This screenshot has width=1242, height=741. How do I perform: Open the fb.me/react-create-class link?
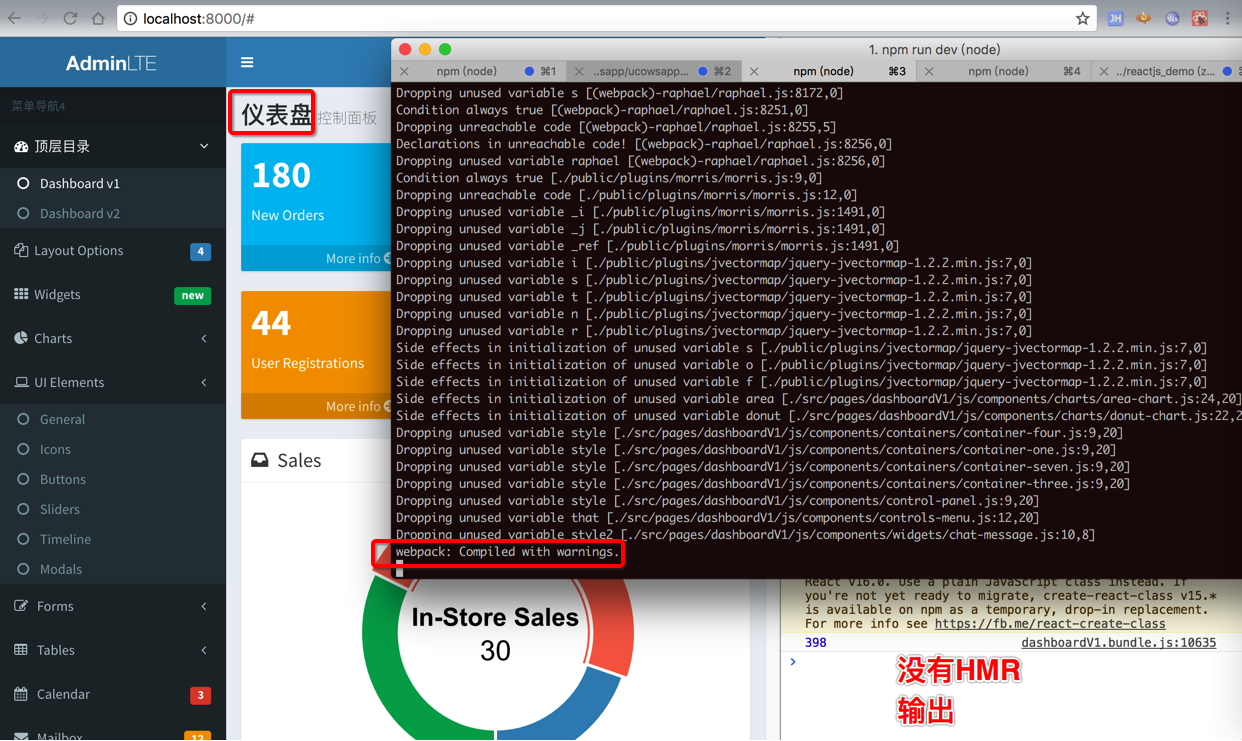pos(1050,624)
